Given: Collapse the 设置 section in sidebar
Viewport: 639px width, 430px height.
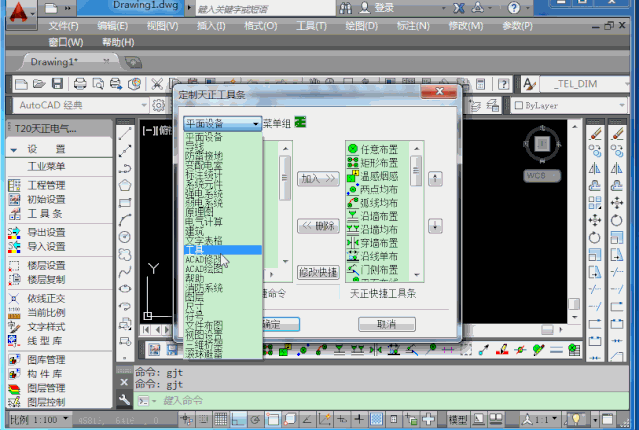Looking at the screenshot, I should [14, 150].
